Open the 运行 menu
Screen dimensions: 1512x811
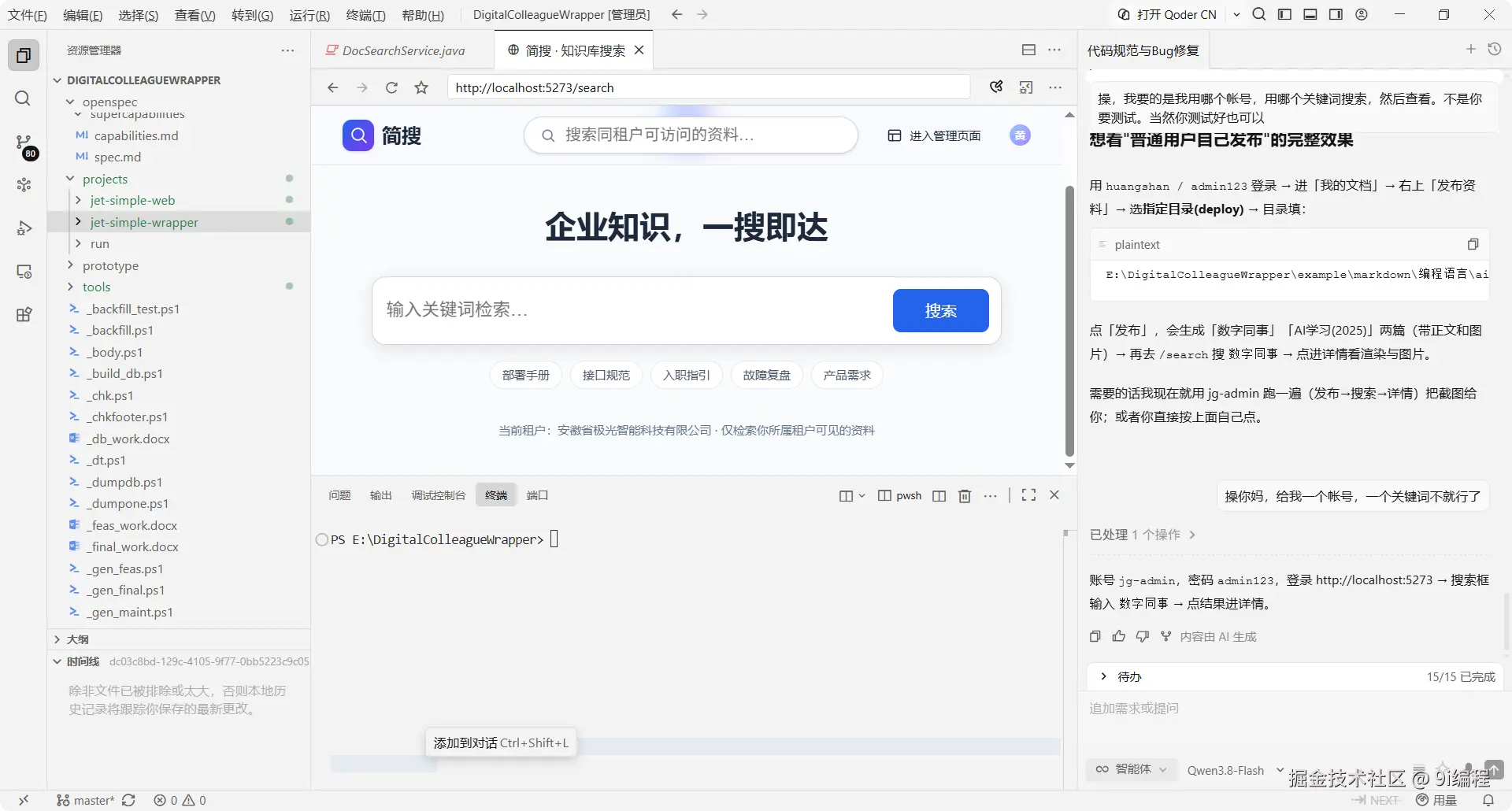tap(309, 15)
